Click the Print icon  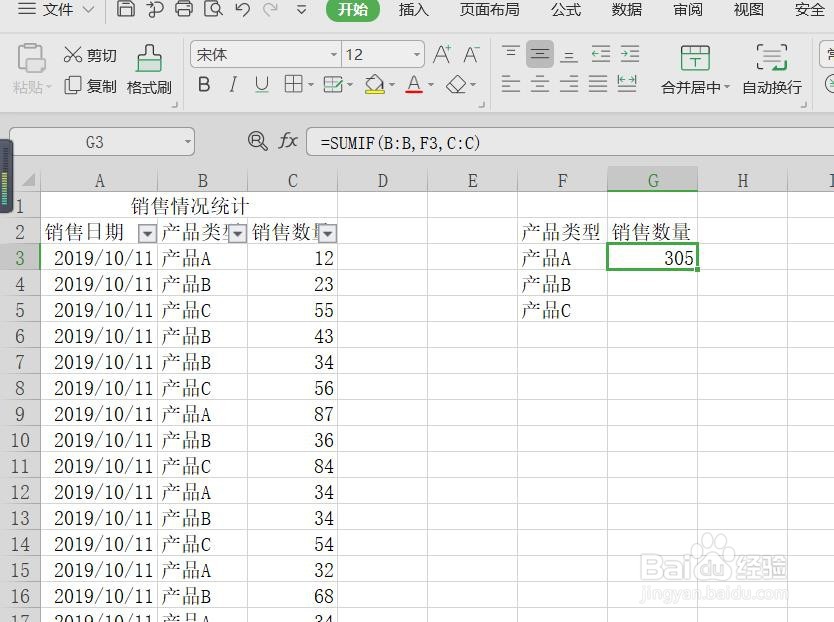point(184,9)
